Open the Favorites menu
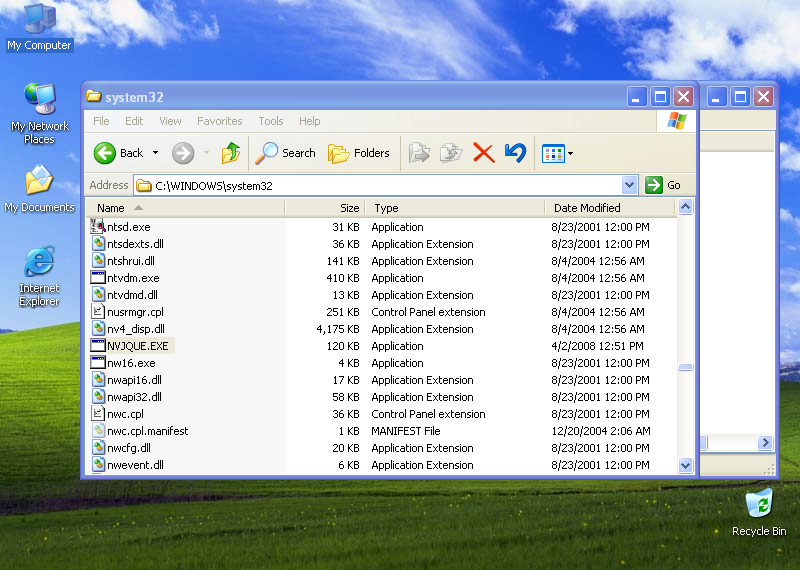 point(219,121)
